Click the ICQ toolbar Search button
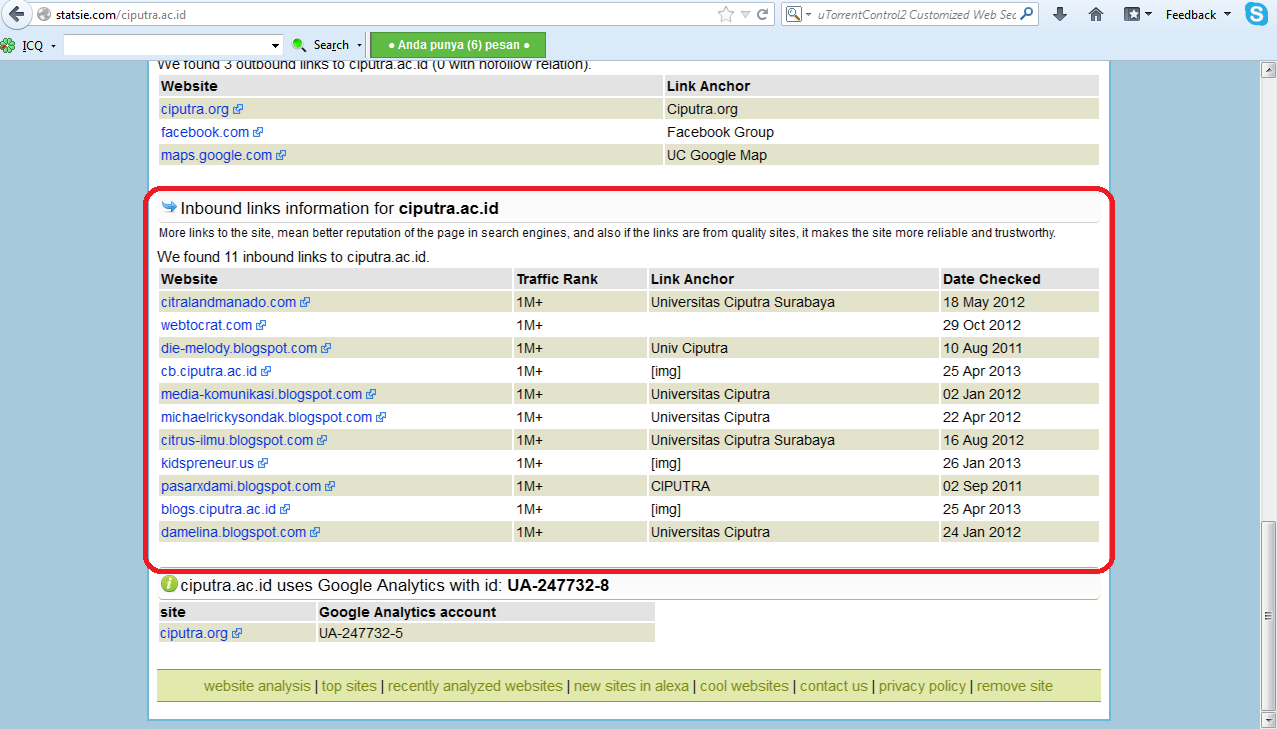1277x729 pixels. (x=331, y=45)
